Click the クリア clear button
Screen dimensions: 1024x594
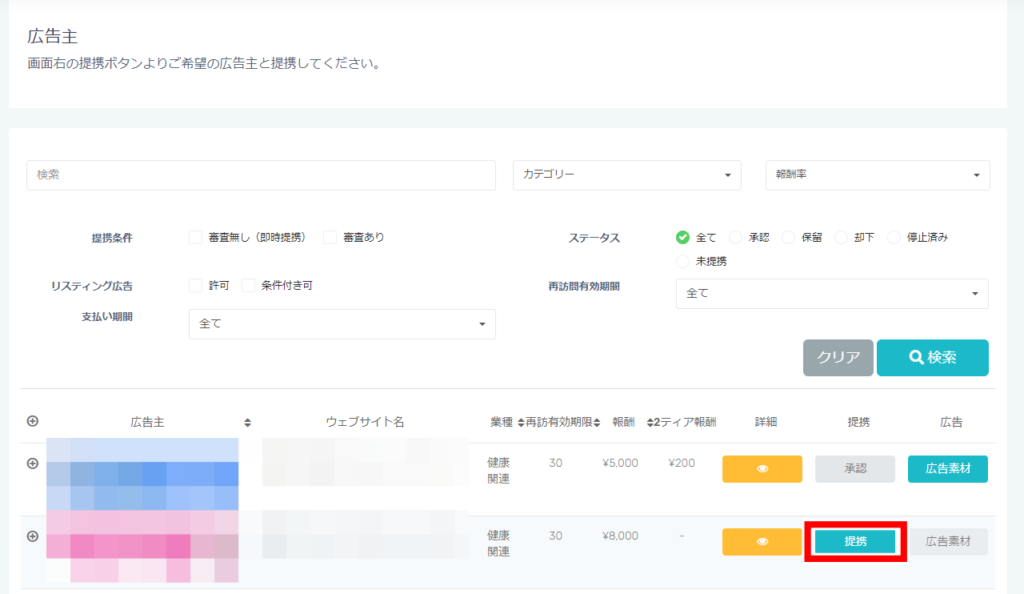coord(838,357)
